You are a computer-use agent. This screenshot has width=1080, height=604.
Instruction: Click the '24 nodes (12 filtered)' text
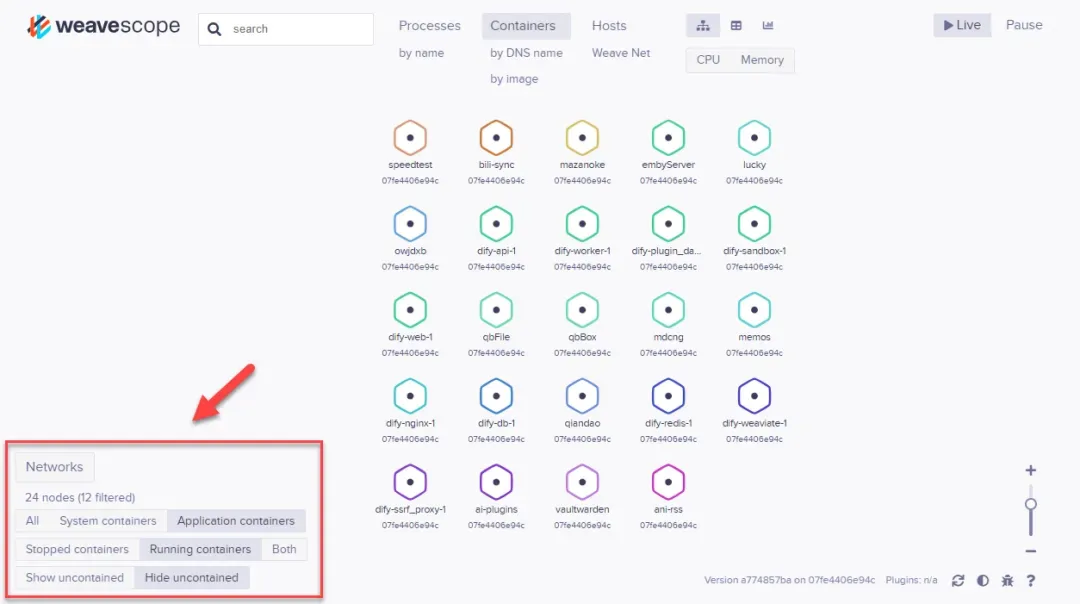pos(80,497)
